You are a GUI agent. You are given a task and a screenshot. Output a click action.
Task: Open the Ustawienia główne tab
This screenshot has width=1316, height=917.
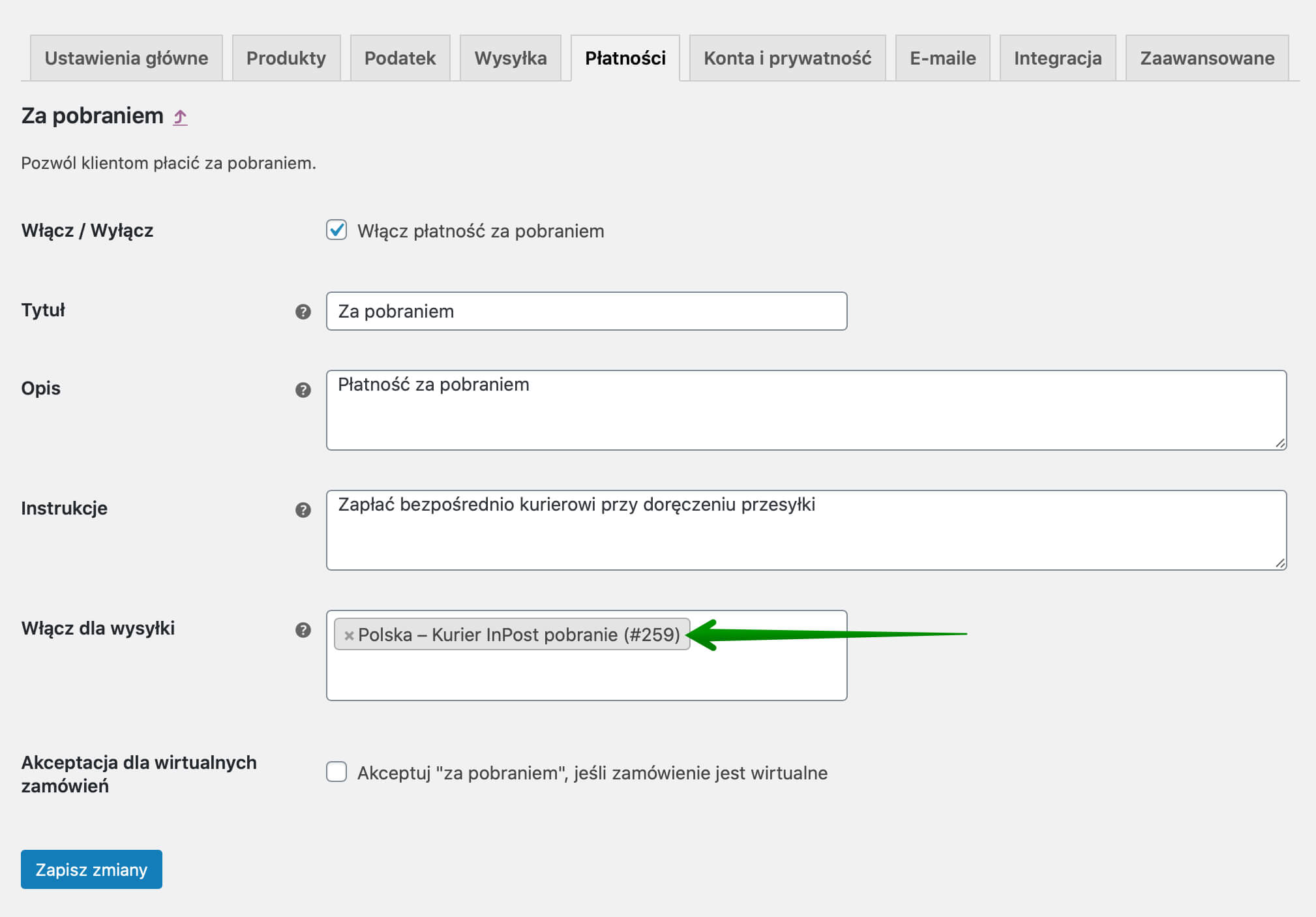click(x=127, y=58)
